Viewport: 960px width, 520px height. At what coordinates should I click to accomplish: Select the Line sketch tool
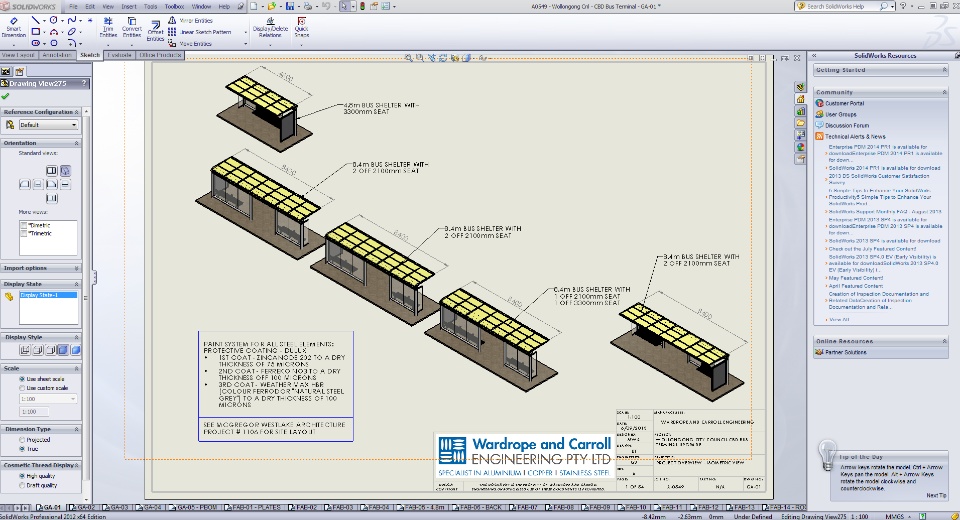point(36,20)
